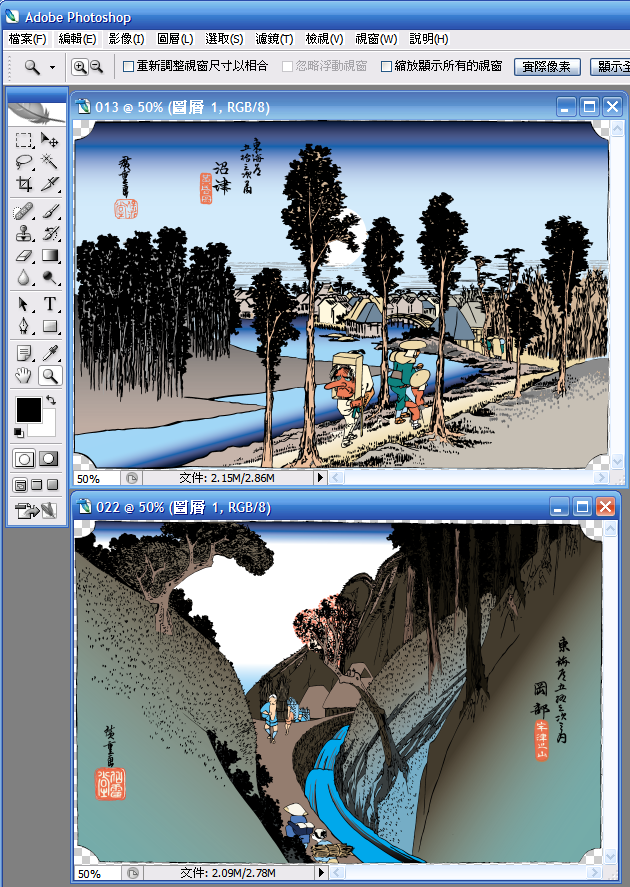The height and width of the screenshot is (887, 630).
Task: Select the Path Selection arrow tool
Action: click(23, 304)
